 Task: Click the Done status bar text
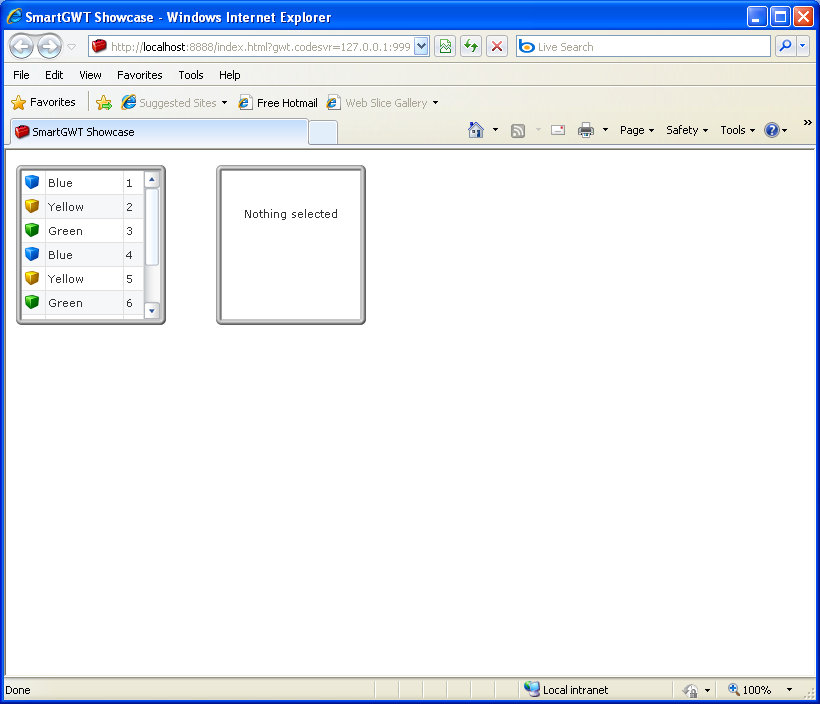(18, 690)
